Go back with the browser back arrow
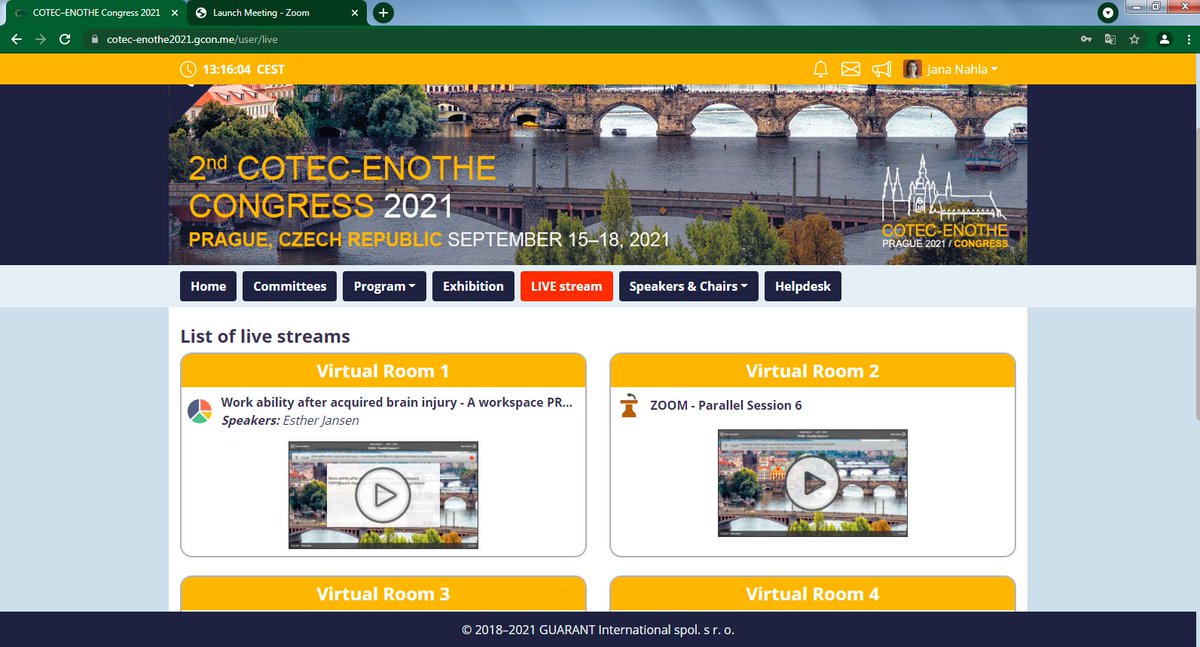This screenshot has width=1200, height=647. pos(16,39)
